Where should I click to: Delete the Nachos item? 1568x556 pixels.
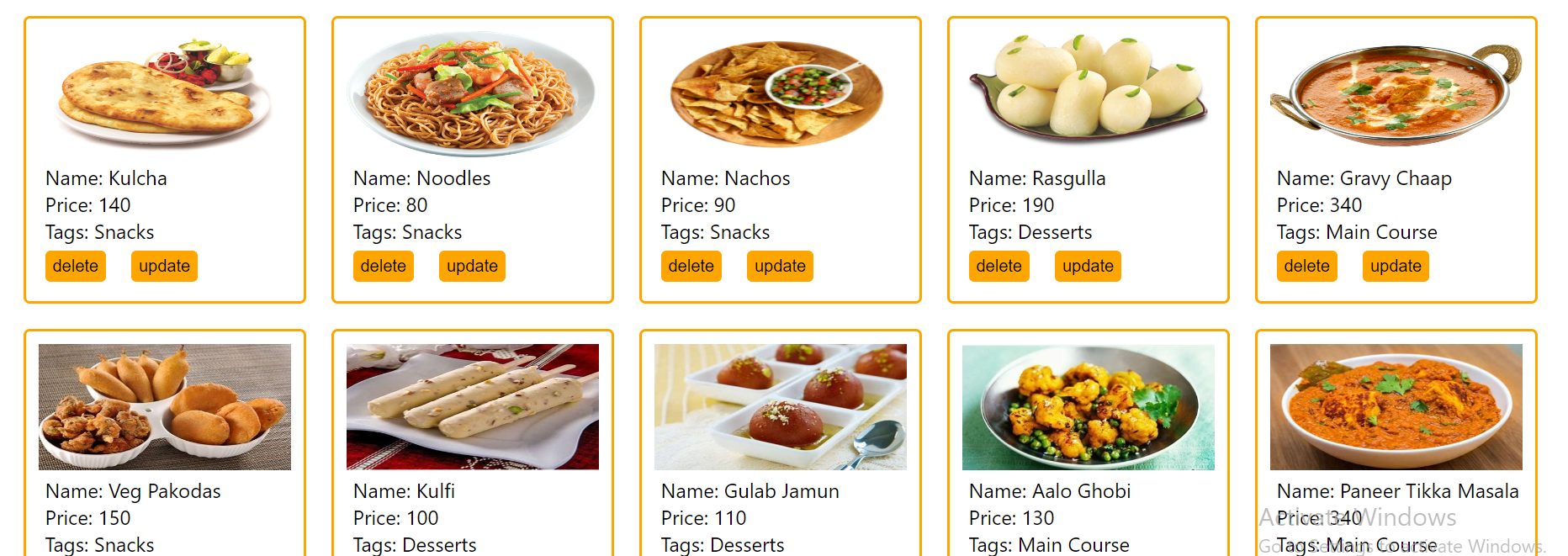691,266
